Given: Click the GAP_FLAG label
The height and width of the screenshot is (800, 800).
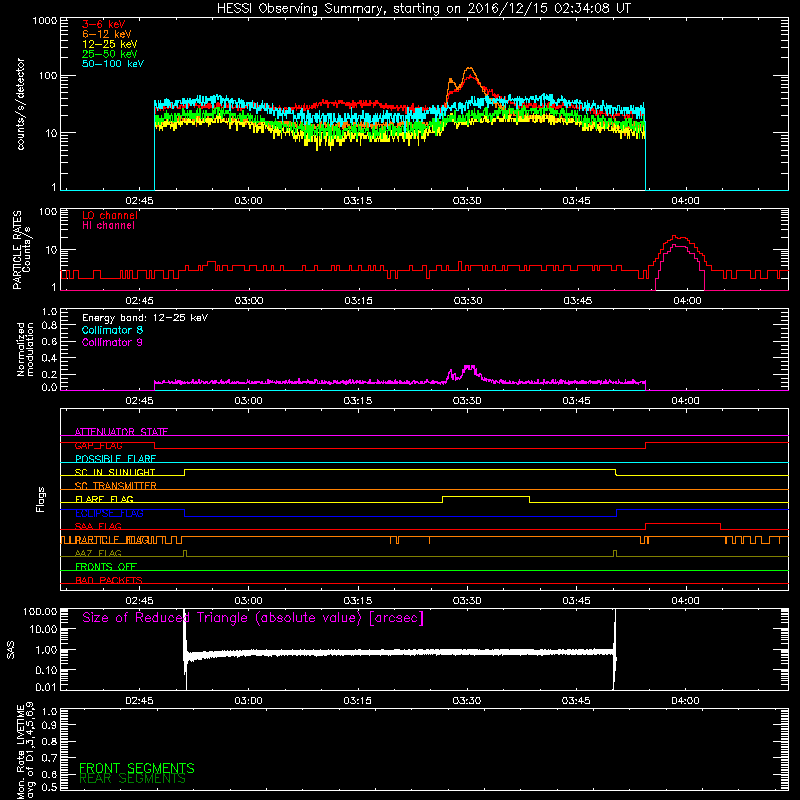Looking at the screenshot, I should coord(98,445).
